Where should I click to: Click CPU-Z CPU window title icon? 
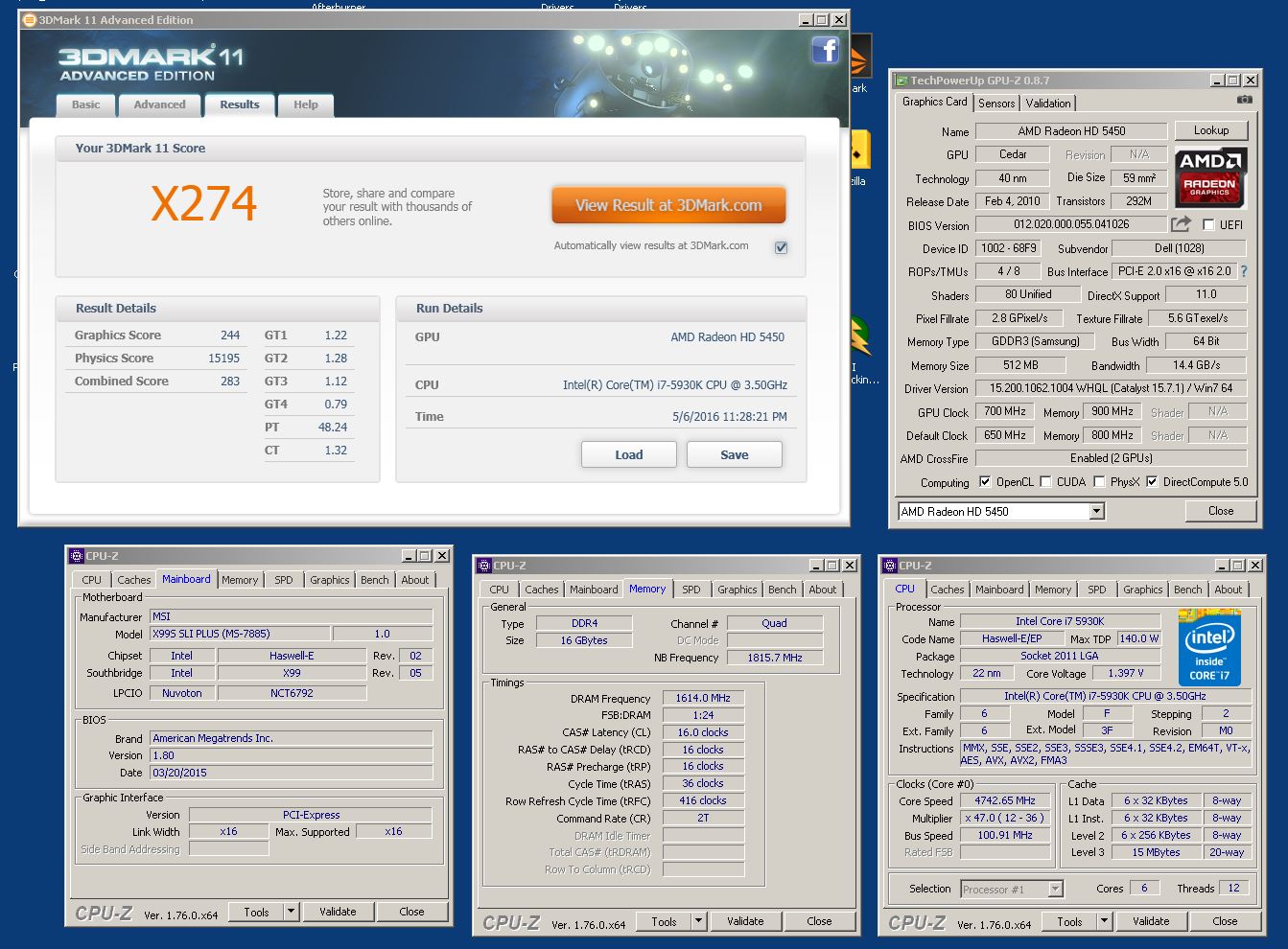(x=889, y=566)
